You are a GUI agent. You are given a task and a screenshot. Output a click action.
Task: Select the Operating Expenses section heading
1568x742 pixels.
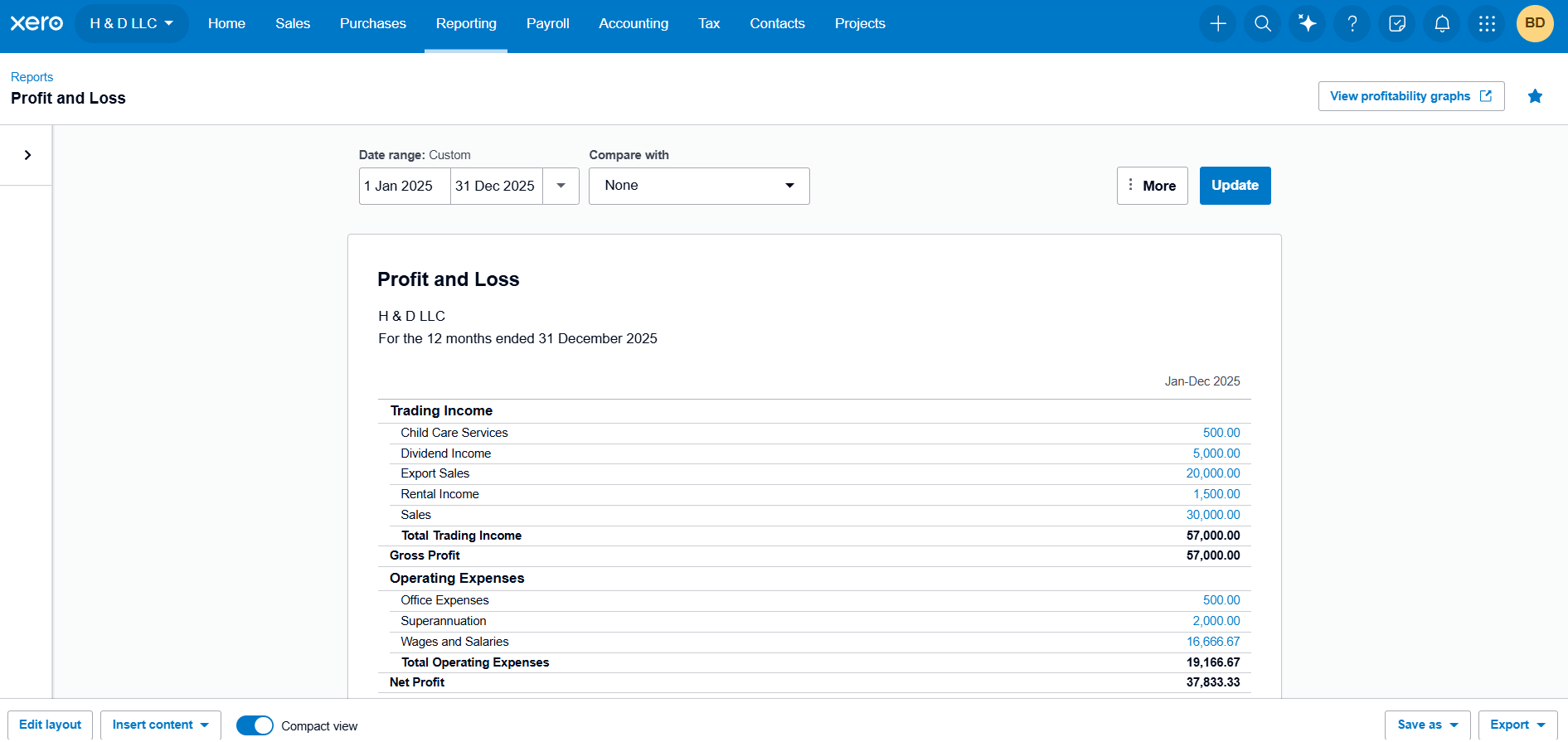tap(457, 578)
